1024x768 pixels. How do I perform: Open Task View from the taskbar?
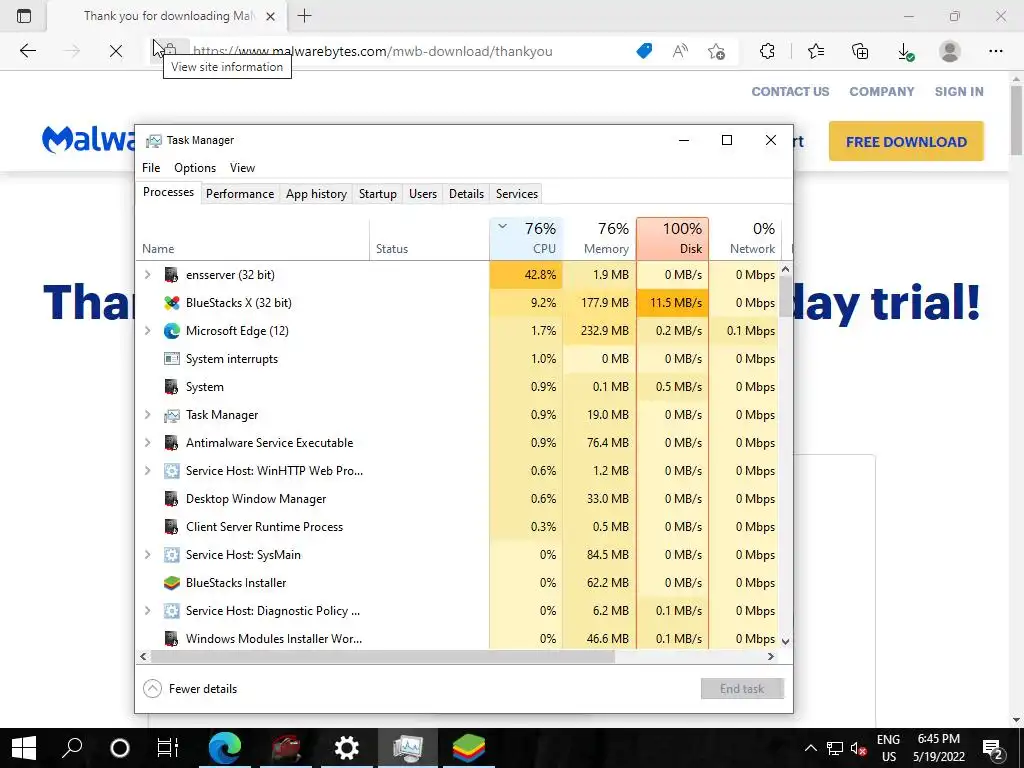pos(167,748)
